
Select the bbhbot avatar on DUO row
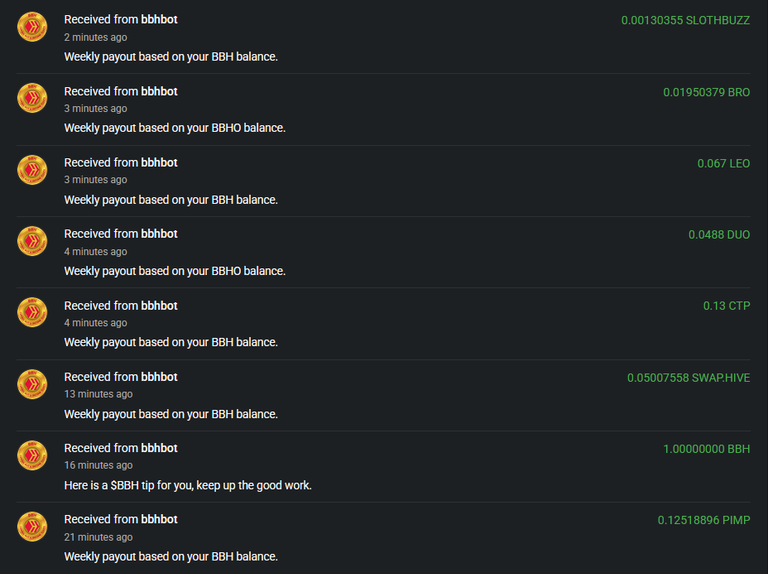click(32, 241)
